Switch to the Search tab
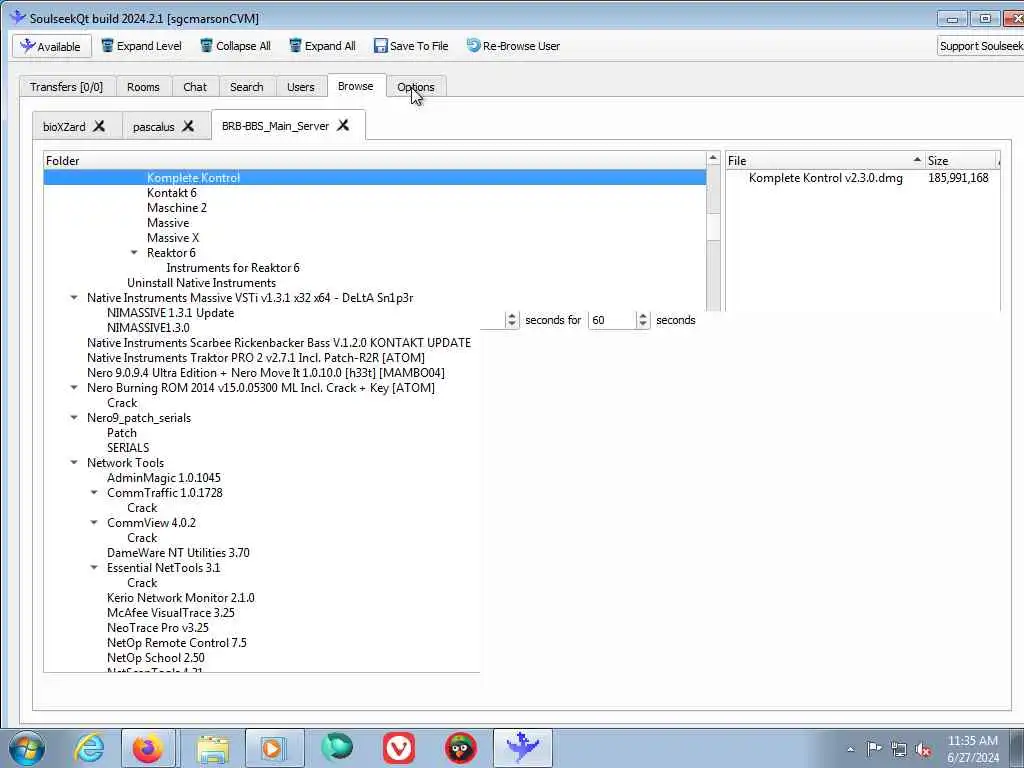 tap(246, 87)
